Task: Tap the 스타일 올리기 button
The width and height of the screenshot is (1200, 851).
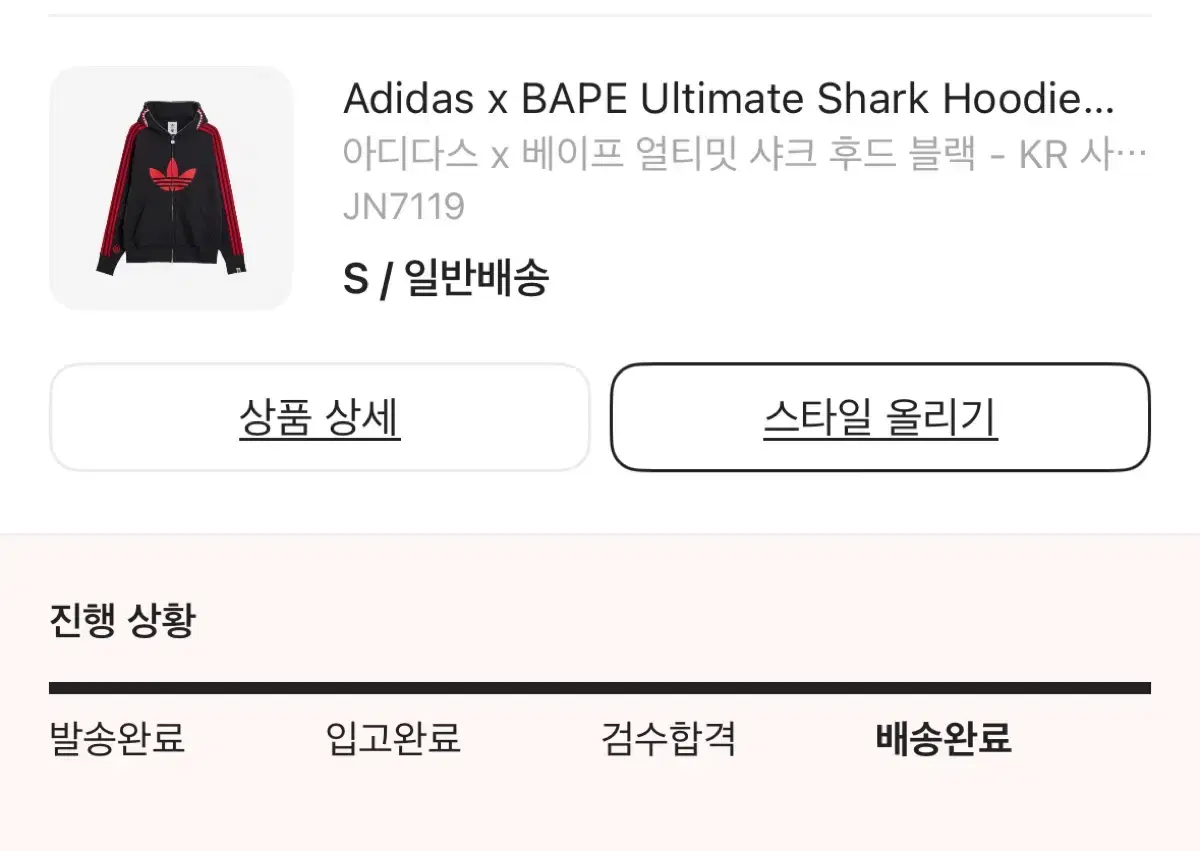Action: pyautogui.click(x=880, y=417)
